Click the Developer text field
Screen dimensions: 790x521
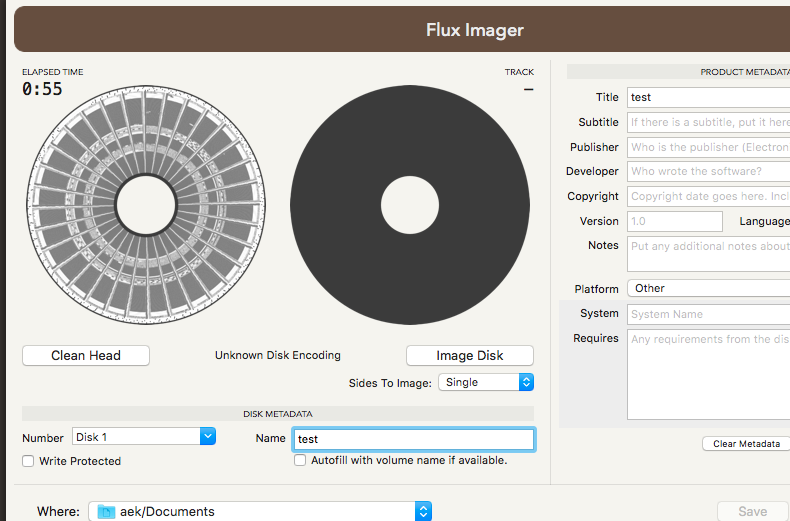click(x=708, y=171)
